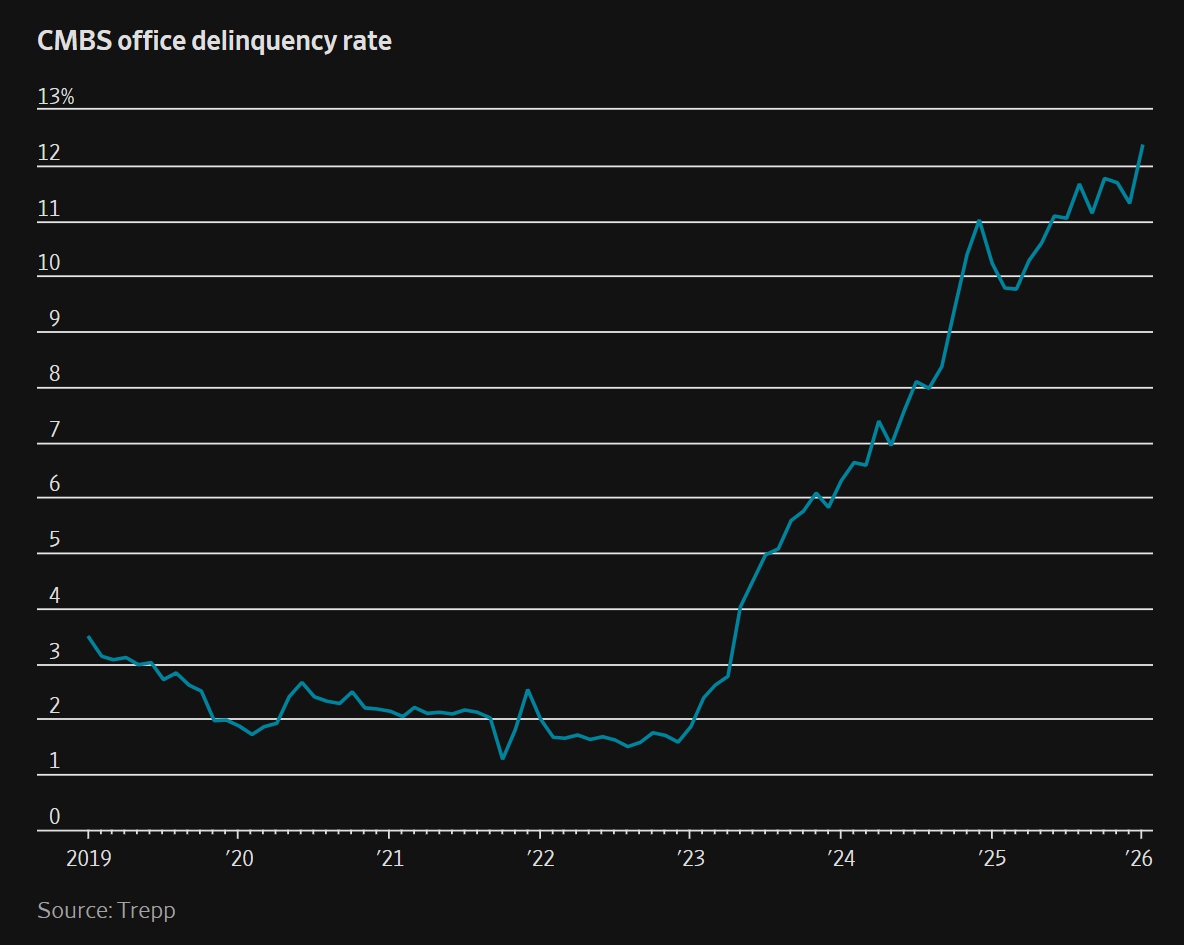This screenshot has height=945, width=1184.
Task: Click the 13% y-axis label
Action: [x=56, y=97]
